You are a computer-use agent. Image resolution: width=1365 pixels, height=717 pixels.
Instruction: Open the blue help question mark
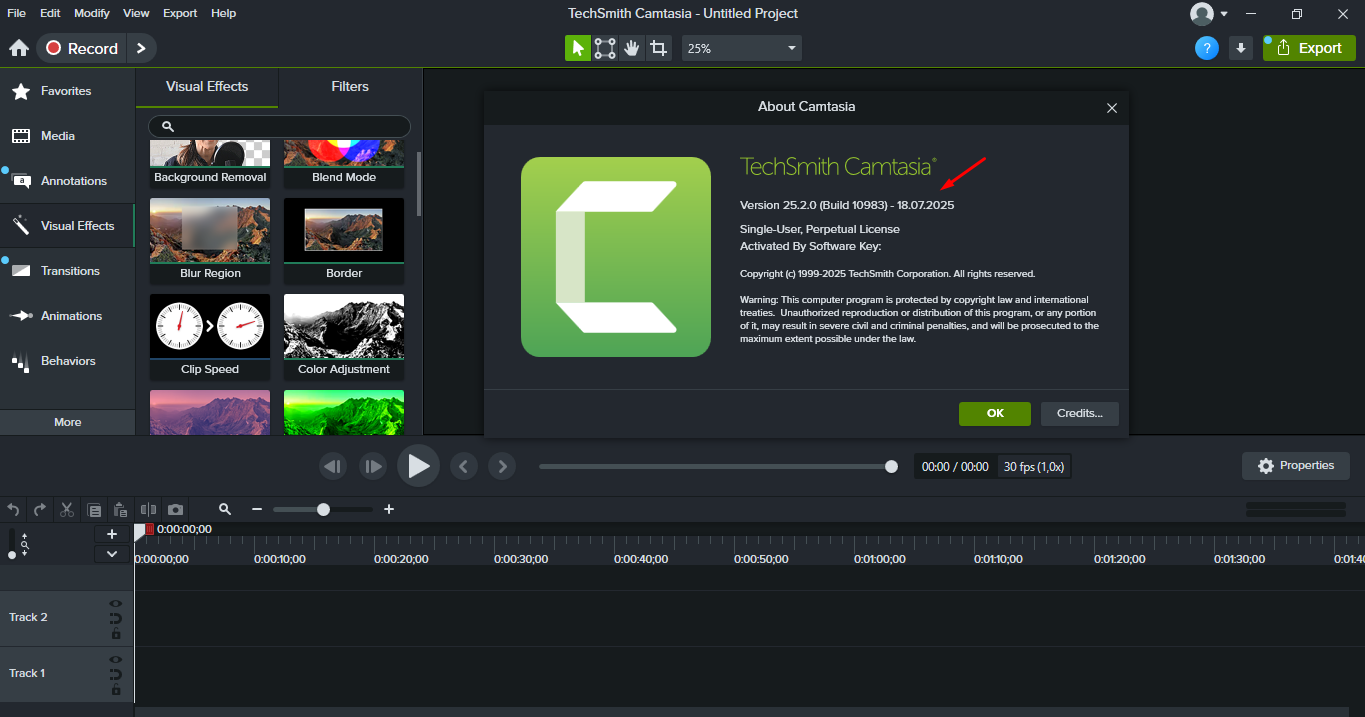(x=1207, y=48)
